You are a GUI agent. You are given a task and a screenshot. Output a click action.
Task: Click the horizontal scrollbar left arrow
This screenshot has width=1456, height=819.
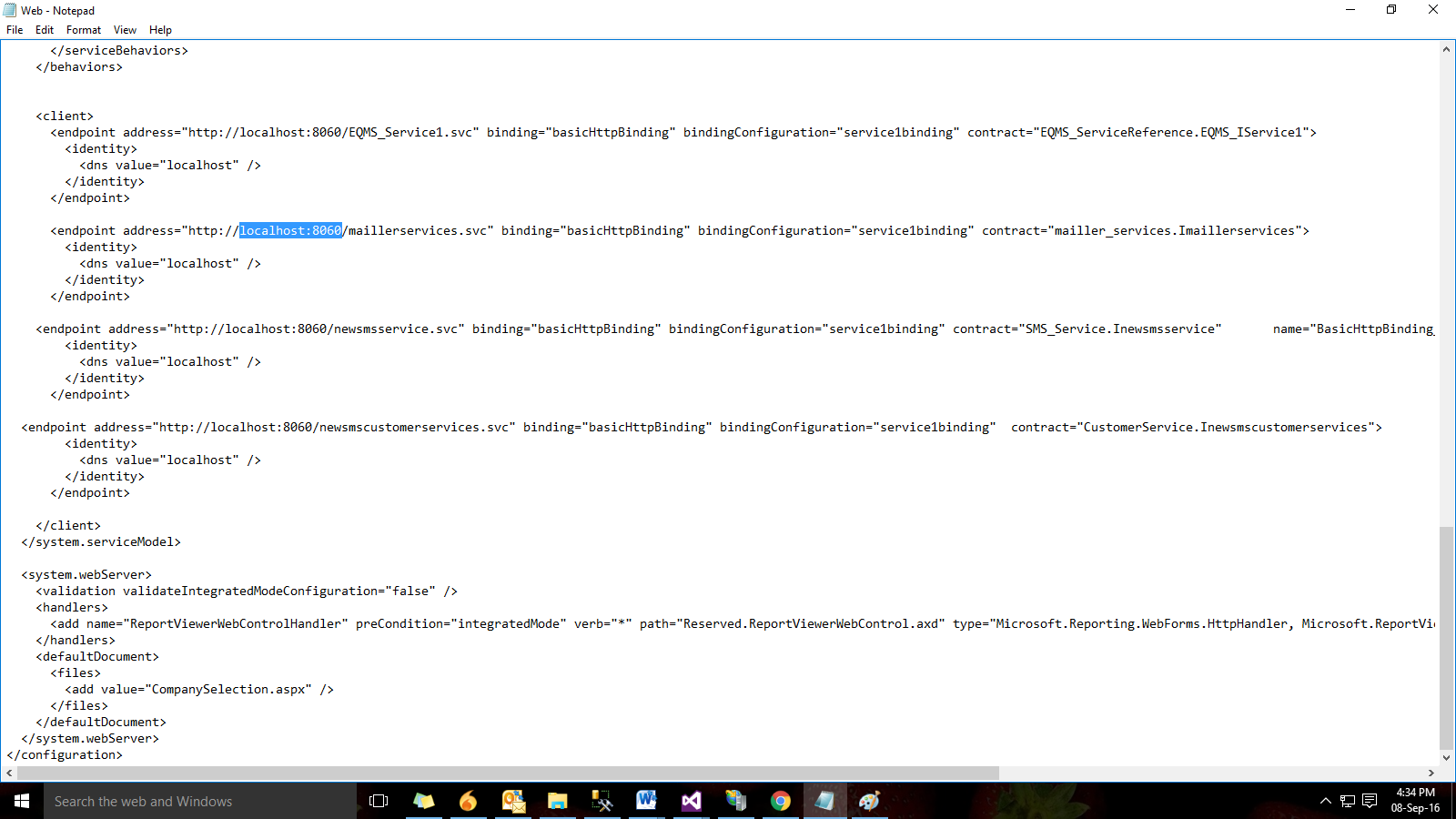coord(9,773)
